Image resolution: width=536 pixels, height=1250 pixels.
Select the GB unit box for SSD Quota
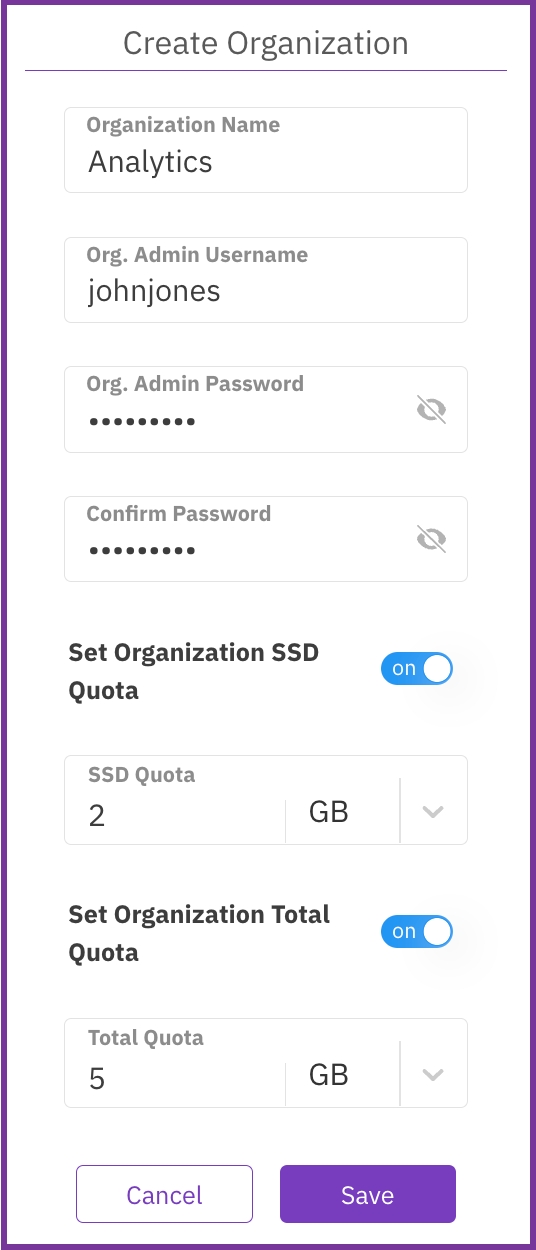tap(342, 811)
